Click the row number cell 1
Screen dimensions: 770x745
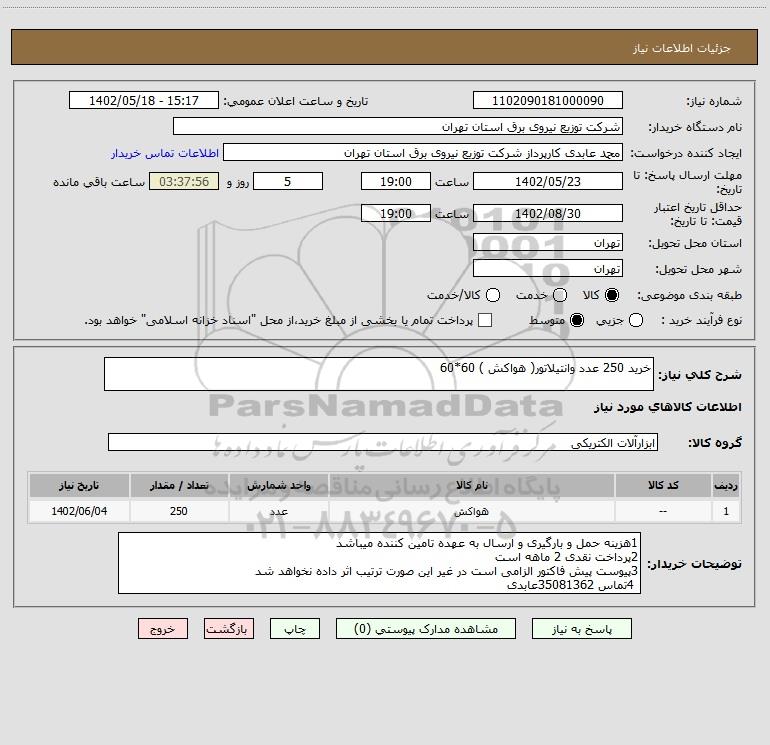click(726, 511)
